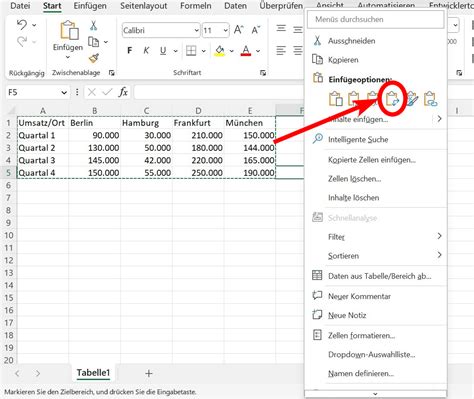Click the cell containing Frankfurt

pyautogui.click(x=198, y=123)
